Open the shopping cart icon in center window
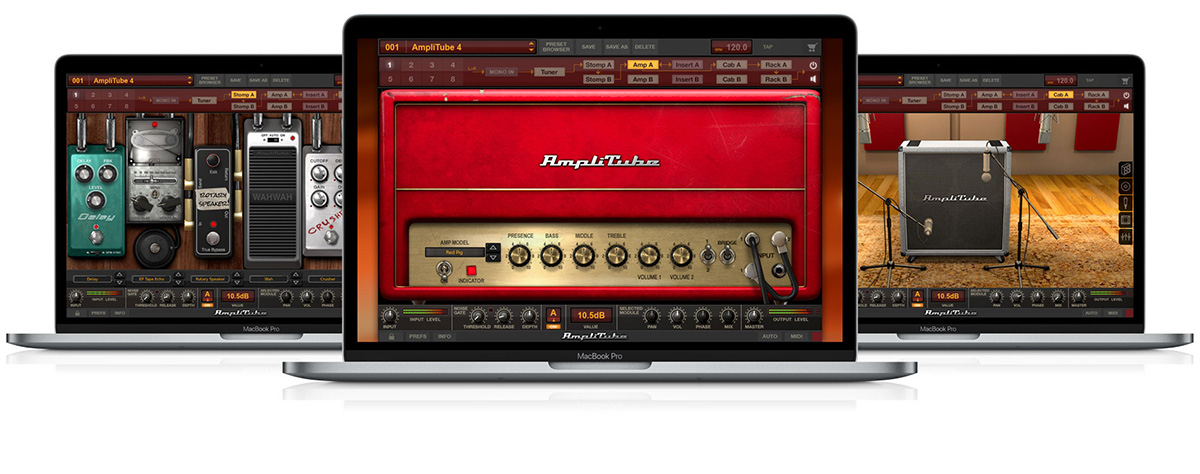Screen dimensions: 1200x474 point(812,47)
